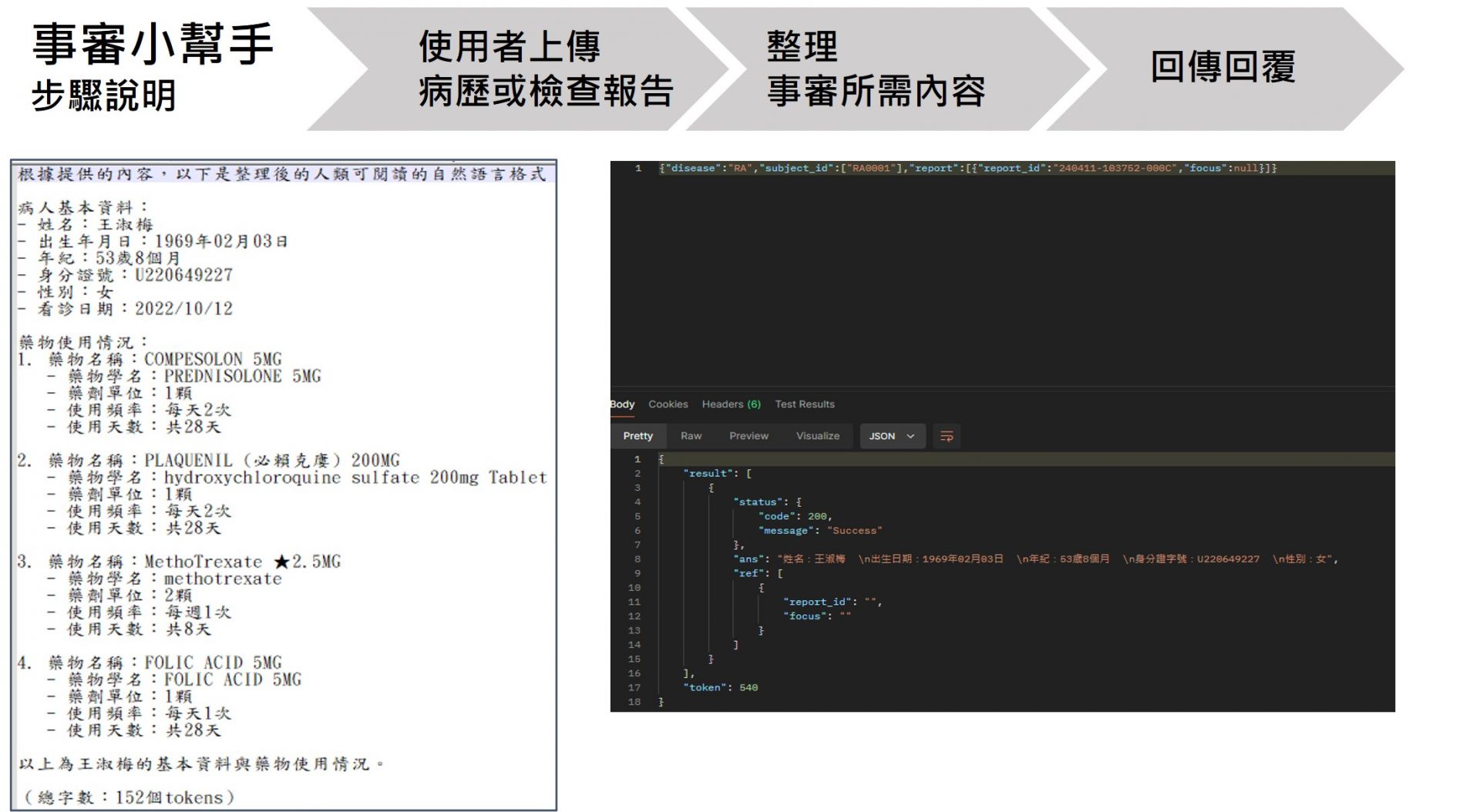This screenshot has width=1480, height=812.
Task: Open the Cookies tab
Action: (668, 404)
